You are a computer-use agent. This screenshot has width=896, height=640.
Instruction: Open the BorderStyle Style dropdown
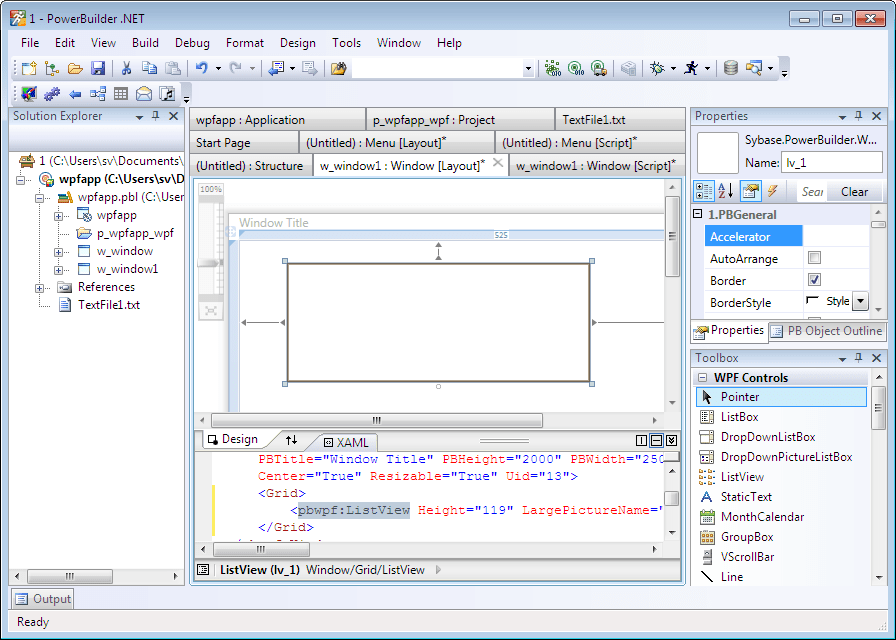click(858, 302)
